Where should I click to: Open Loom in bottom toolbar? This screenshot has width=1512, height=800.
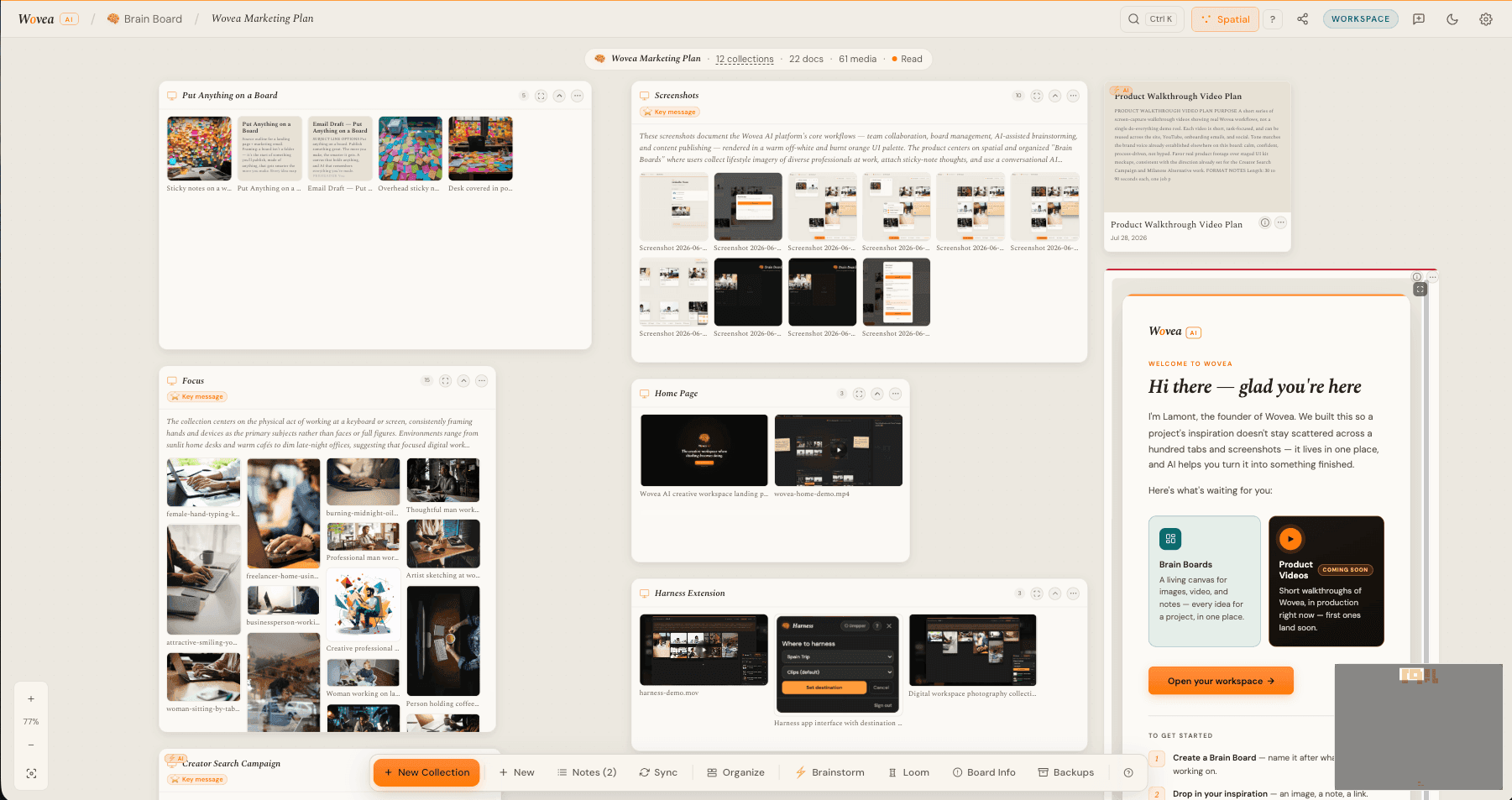pyautogui.click(x=908, y=772)
